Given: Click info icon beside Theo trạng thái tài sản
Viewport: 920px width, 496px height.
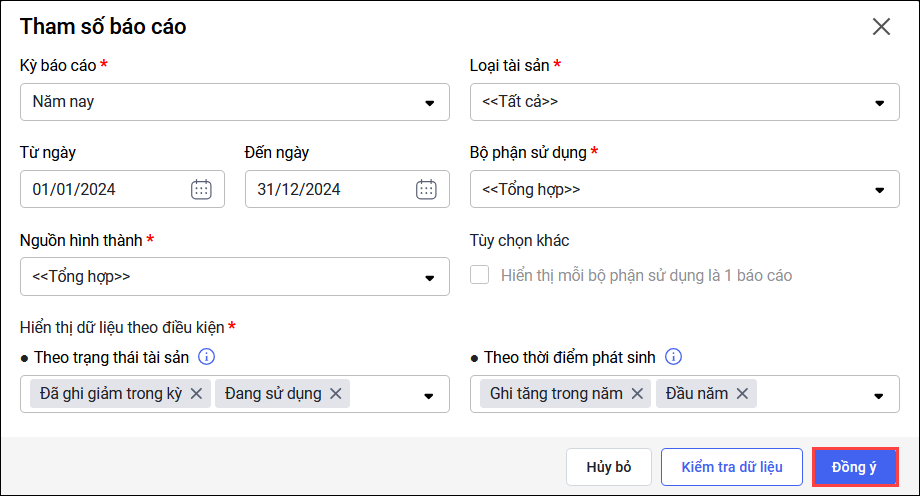Looking at the screenshot, I should pyautogui.click(x=207, y=357).
